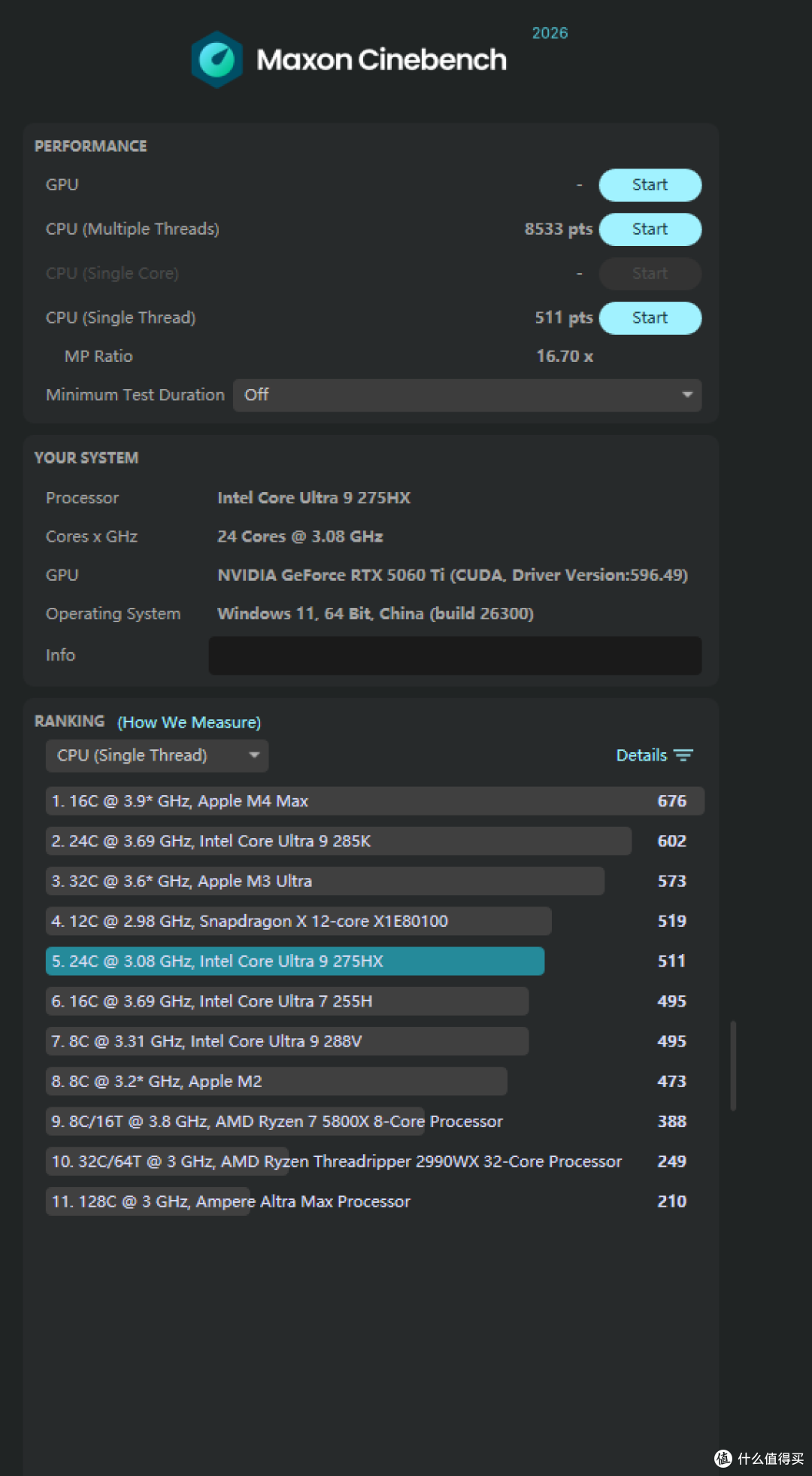Expand the CPU (Single Thread) ranking selector
The height and width of the screenshot is (1476, 812).
[x=157, y=755]
